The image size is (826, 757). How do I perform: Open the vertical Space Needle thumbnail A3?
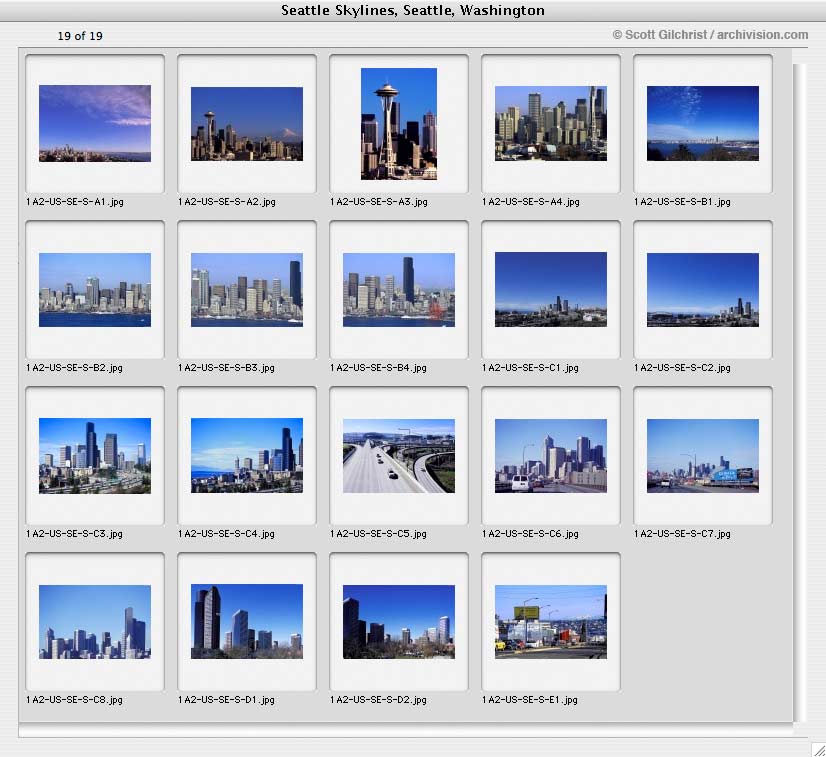[399, 124]
